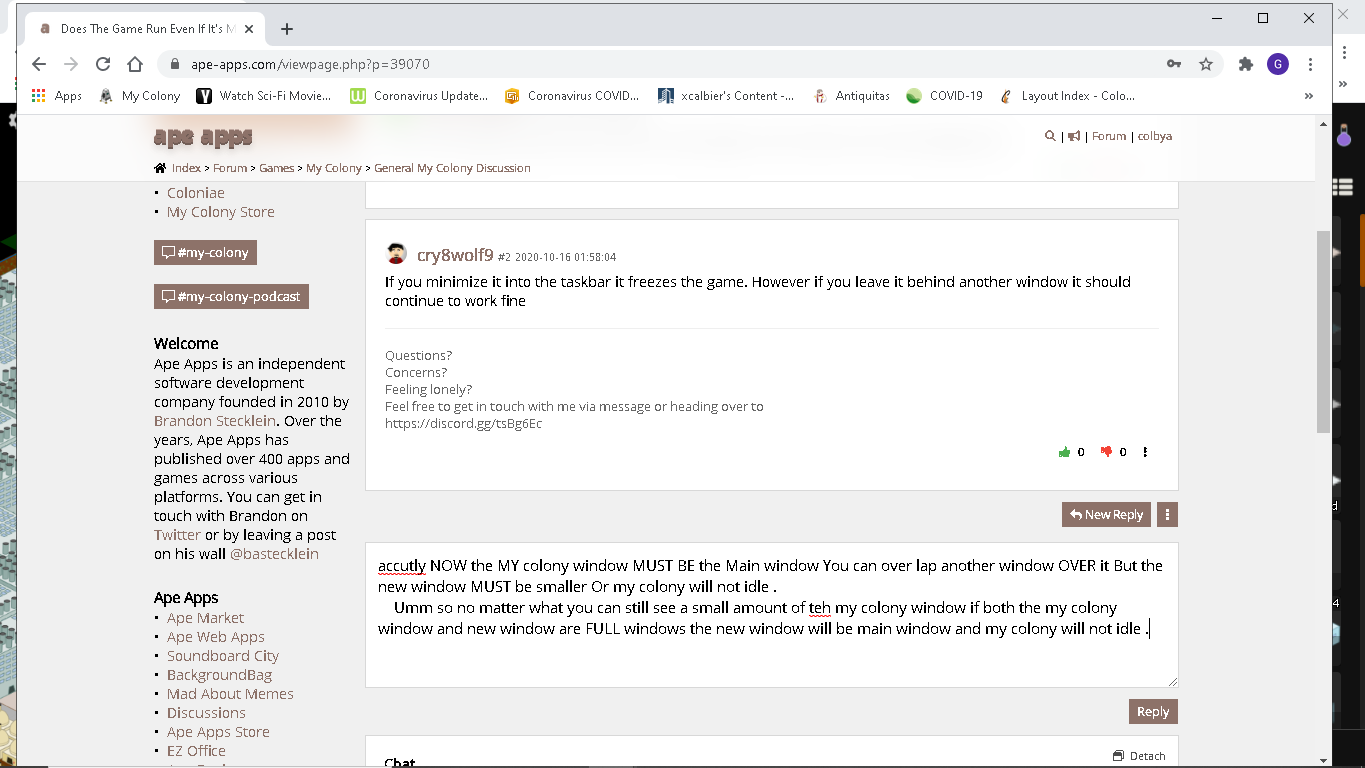The width and height of the screenshot is (1365, 768).
Task: Go back with the browser back arrow
Action: [39, 64]
